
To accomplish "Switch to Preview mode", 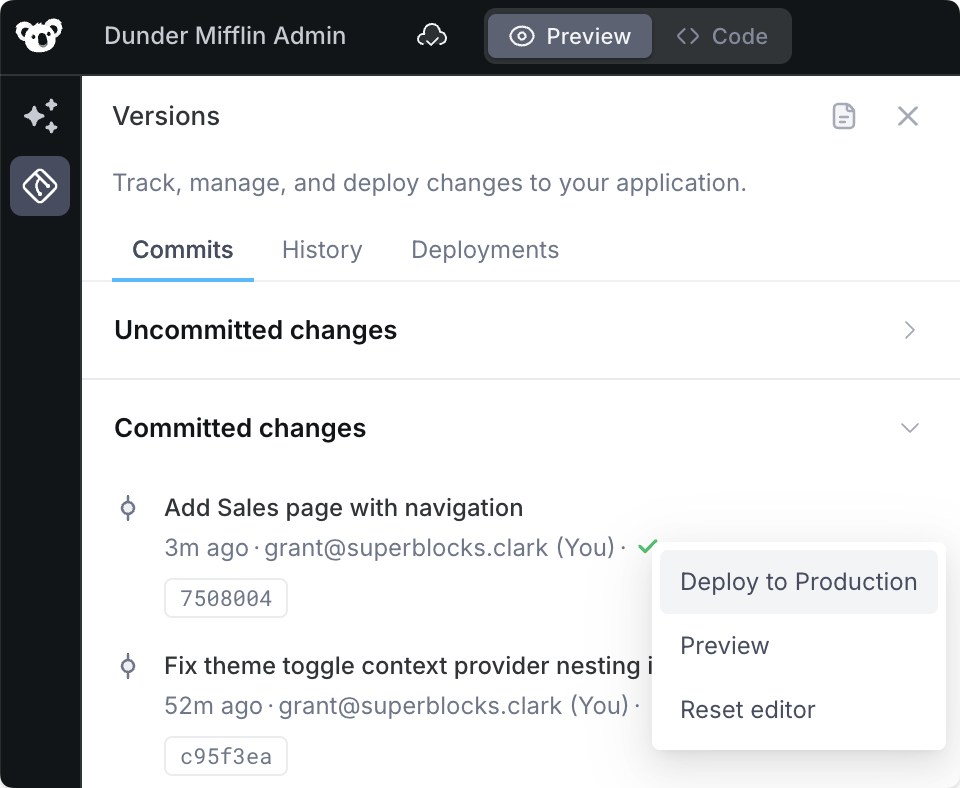I will [570, 37].
